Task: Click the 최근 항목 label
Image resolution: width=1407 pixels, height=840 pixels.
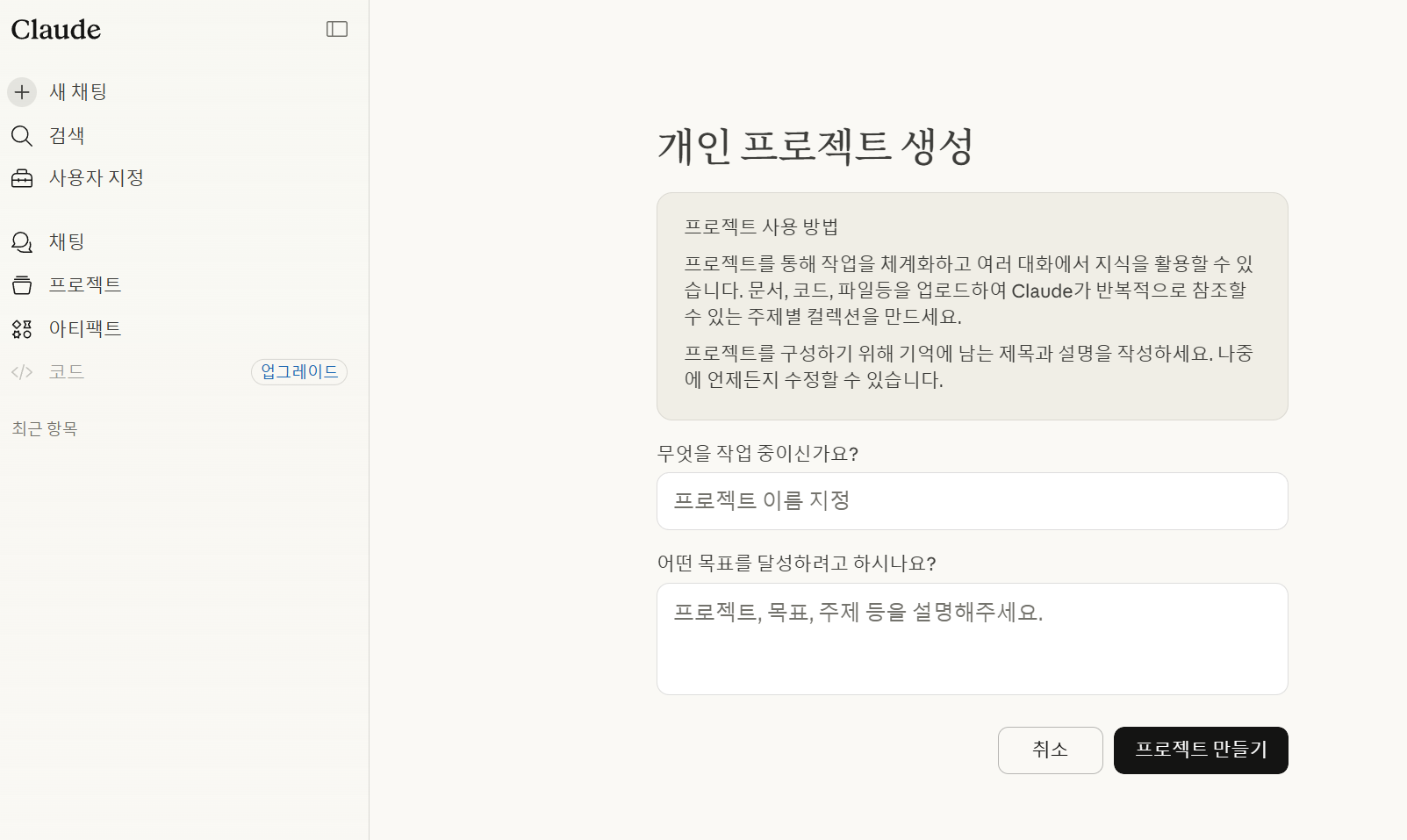Action: (44, 428)
